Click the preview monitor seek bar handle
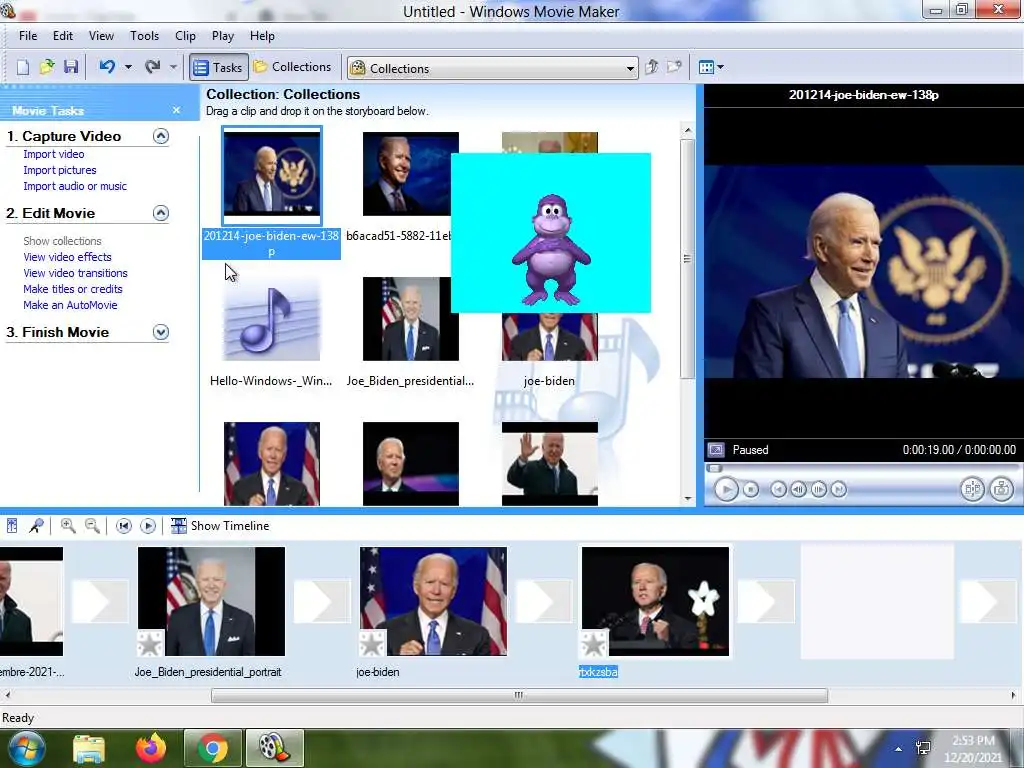The image size is (1024, 768). click(715, 468)
